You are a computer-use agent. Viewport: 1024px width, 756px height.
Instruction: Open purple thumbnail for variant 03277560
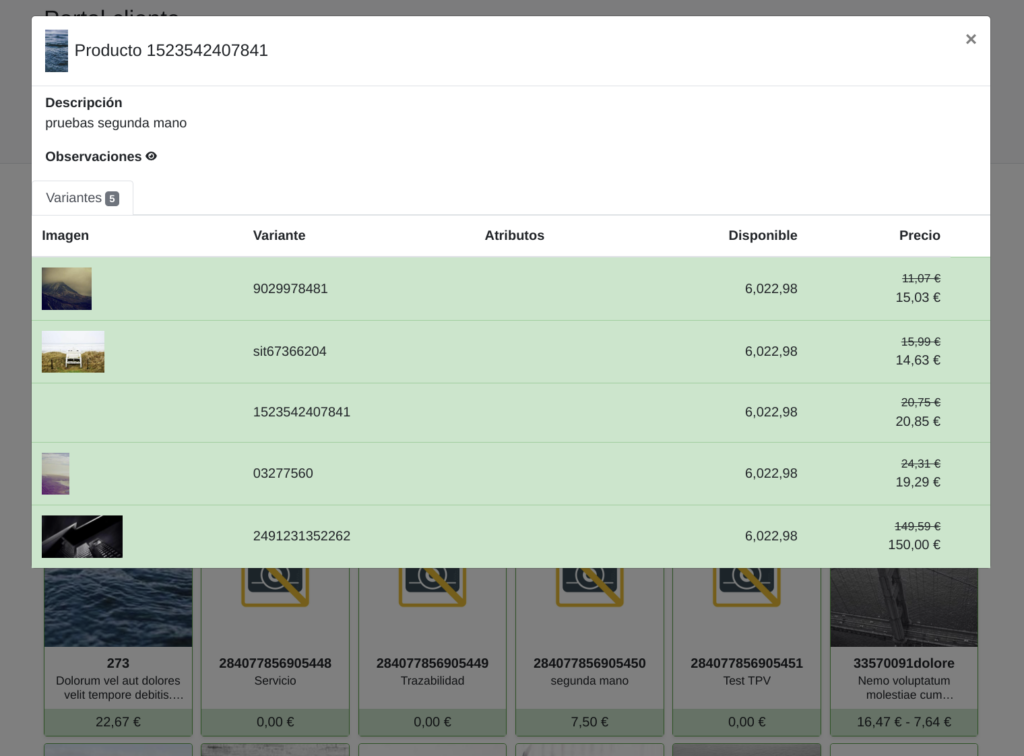click(56, 474)
